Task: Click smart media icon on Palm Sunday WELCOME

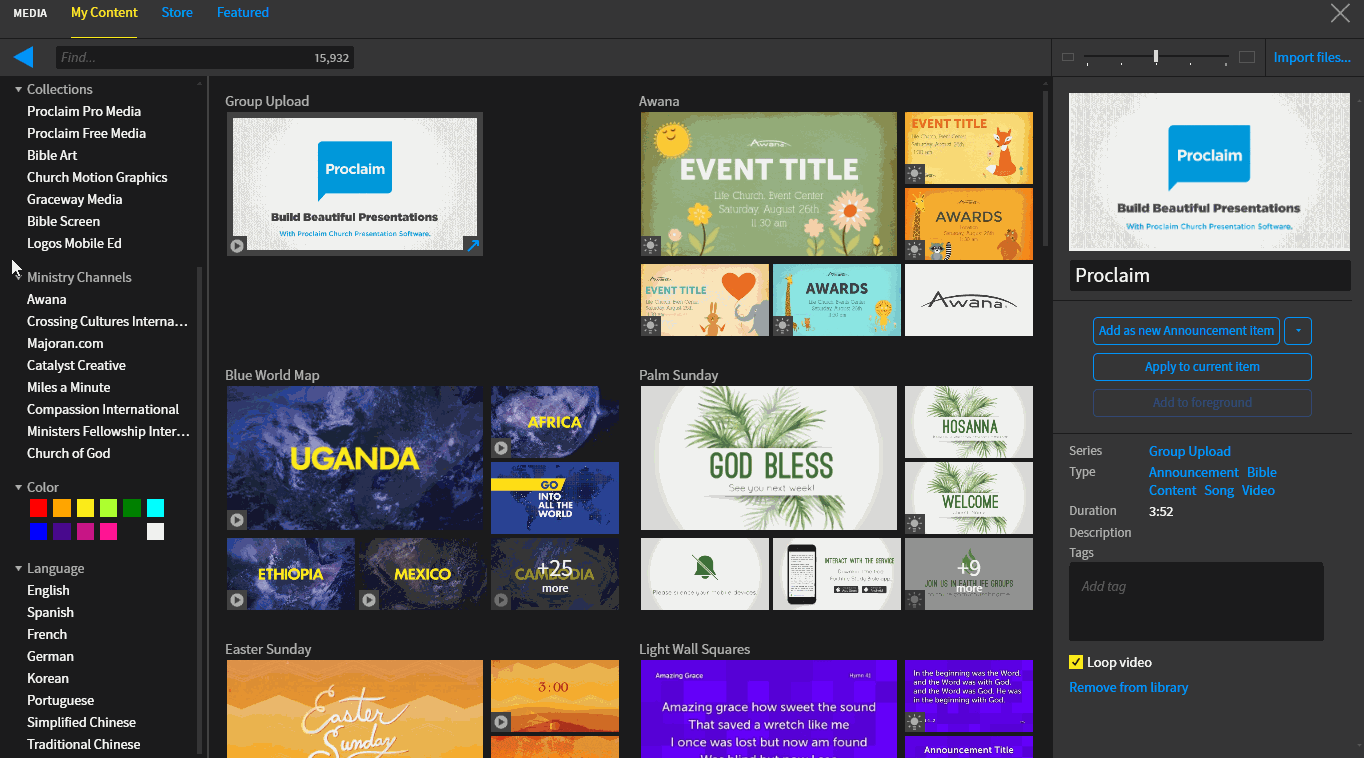Action: coord(915,523)
